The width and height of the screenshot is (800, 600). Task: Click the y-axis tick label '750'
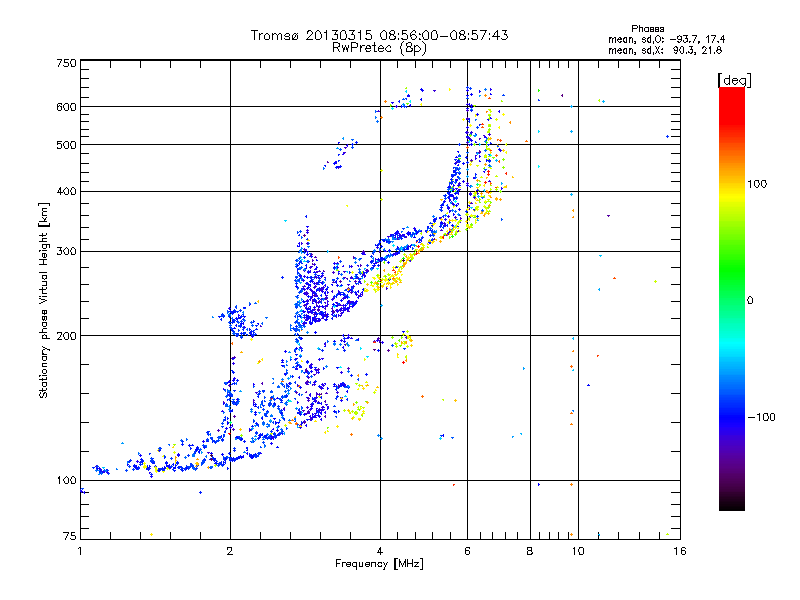click(66, 63)
